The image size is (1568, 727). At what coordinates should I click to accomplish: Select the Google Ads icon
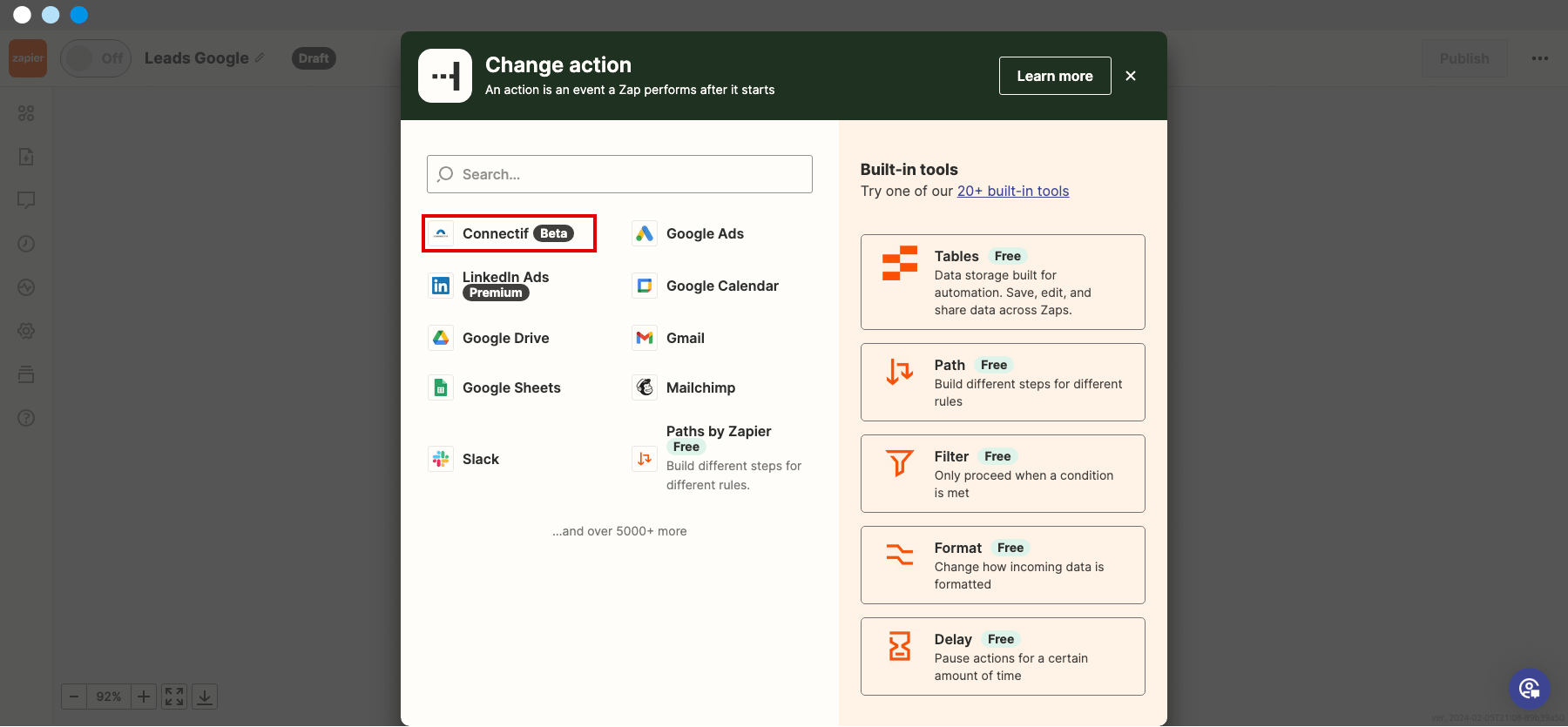click(645, 233)
